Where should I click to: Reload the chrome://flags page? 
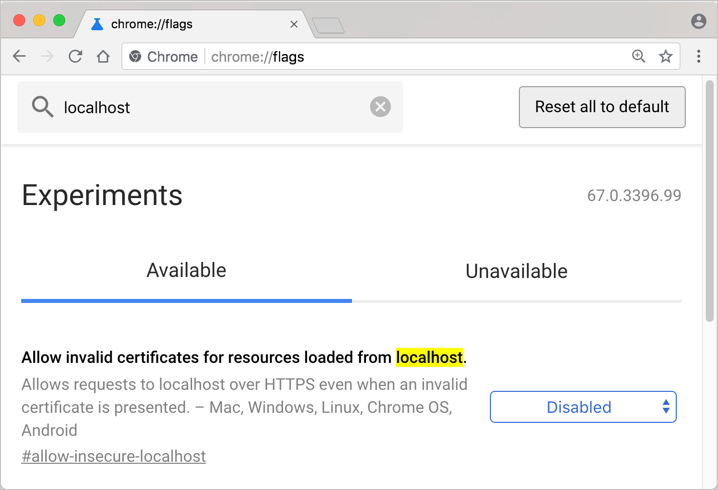click(75, 57)
